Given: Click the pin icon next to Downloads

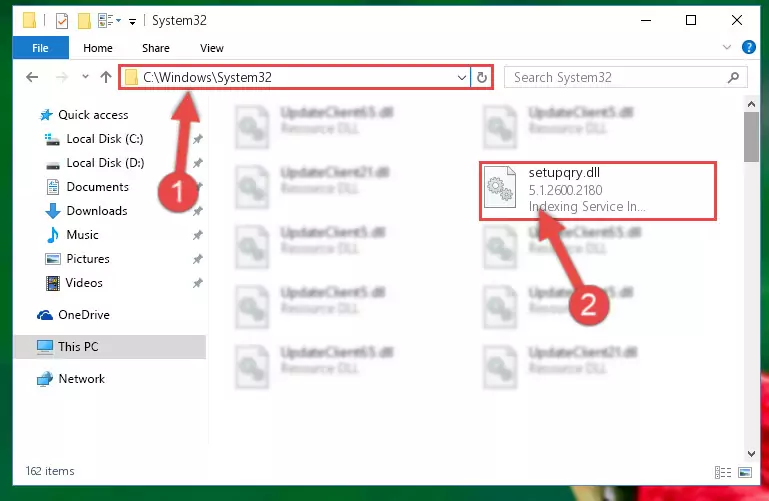Looking at the screenshot, I should point(198,211).
